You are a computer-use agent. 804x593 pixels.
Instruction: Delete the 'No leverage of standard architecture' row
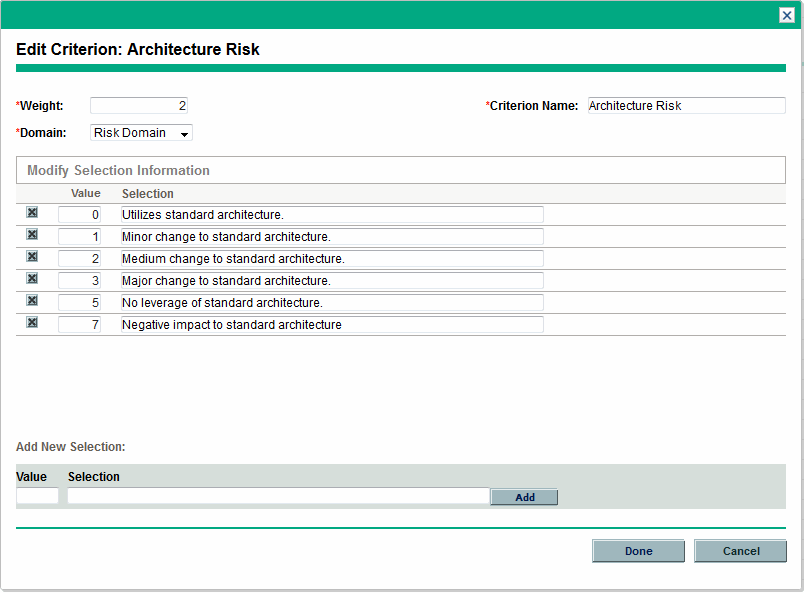click(x=32, y=301)
